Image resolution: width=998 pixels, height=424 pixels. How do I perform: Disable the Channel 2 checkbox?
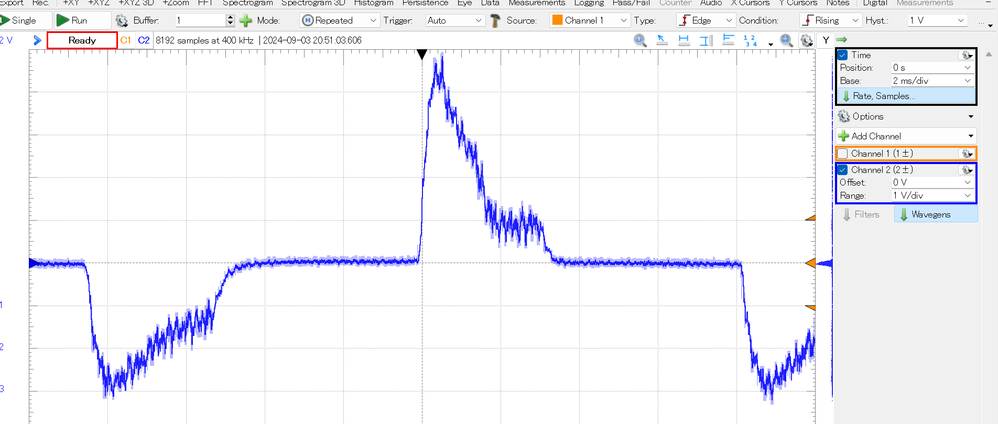(843, 170)
